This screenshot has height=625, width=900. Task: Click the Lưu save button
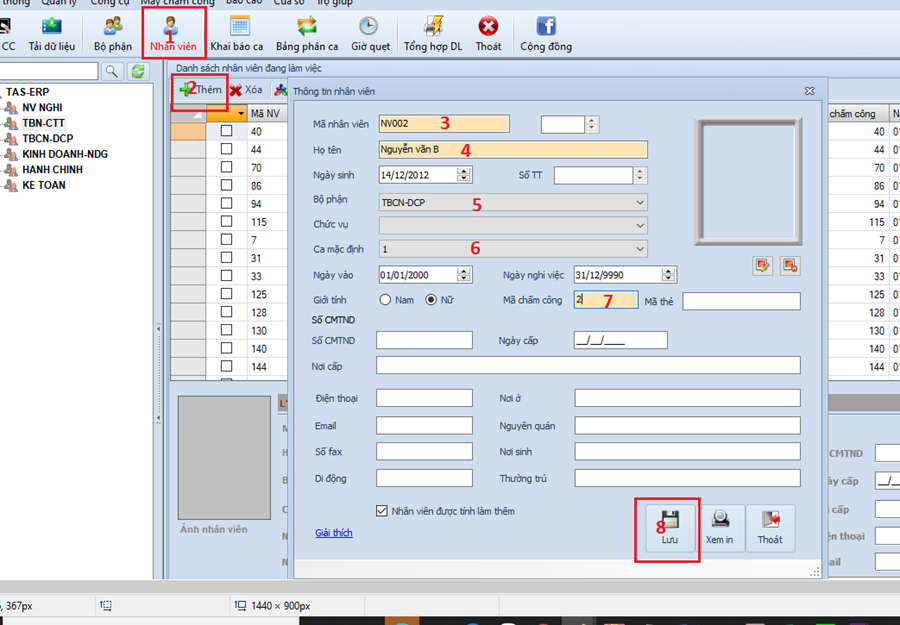pyautogui.click(x=669, y=528)
